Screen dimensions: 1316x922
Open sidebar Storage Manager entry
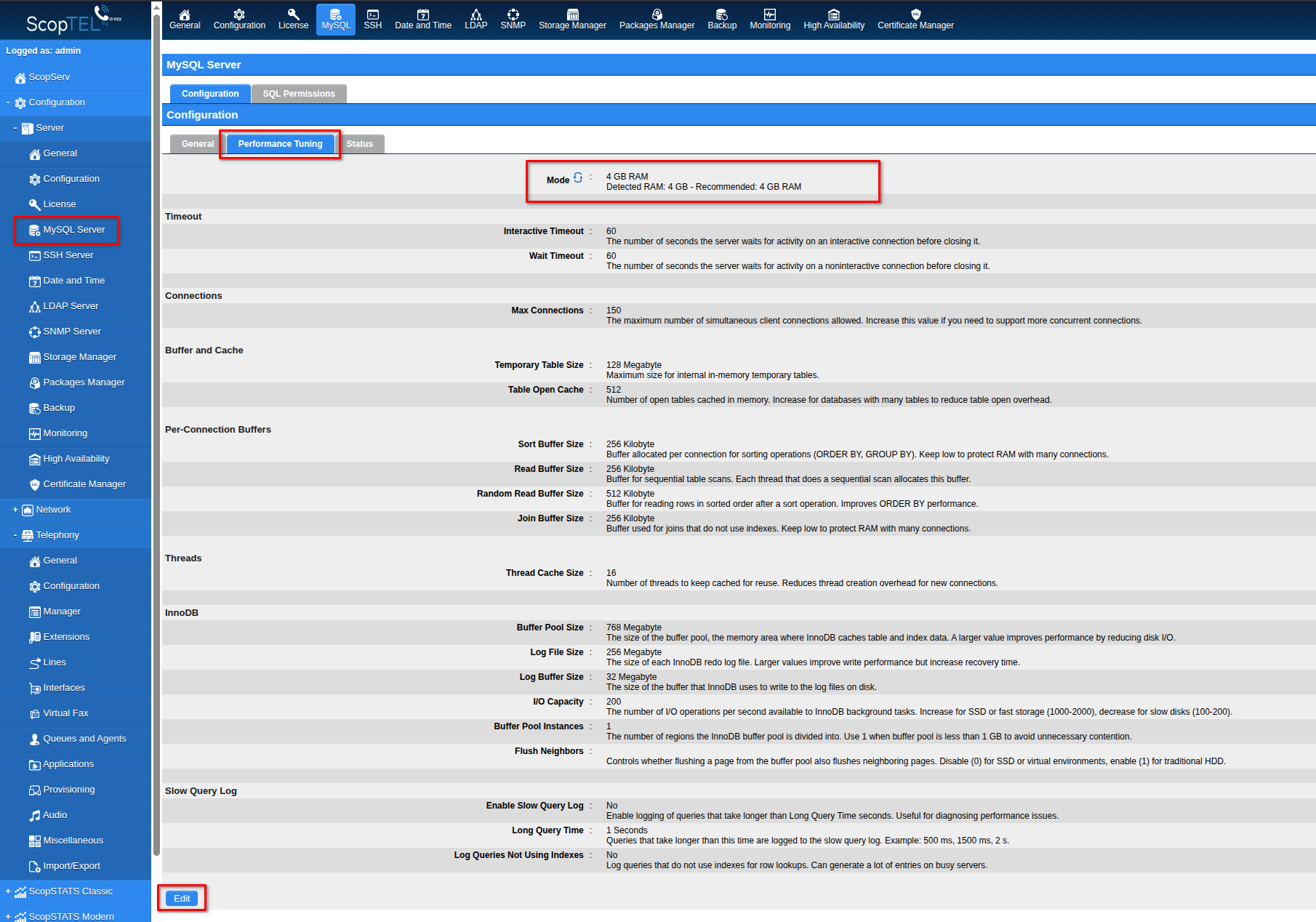73,357
